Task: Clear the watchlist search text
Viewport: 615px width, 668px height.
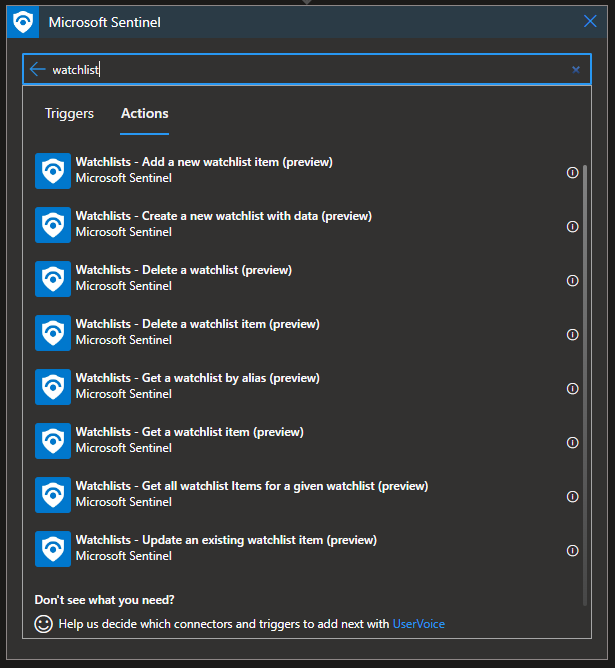Action: pos(576,69)
